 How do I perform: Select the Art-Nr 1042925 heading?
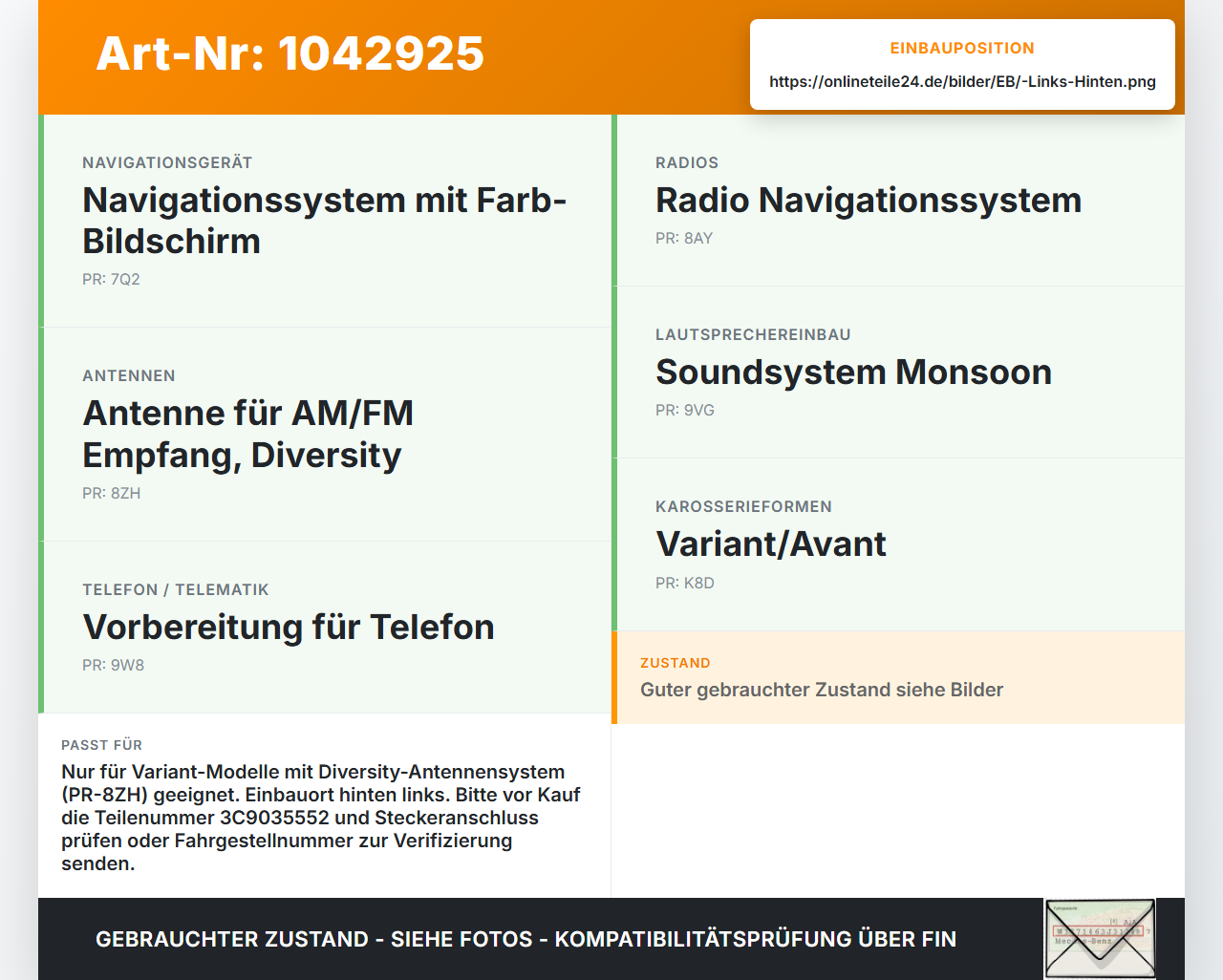click(290, 53)
